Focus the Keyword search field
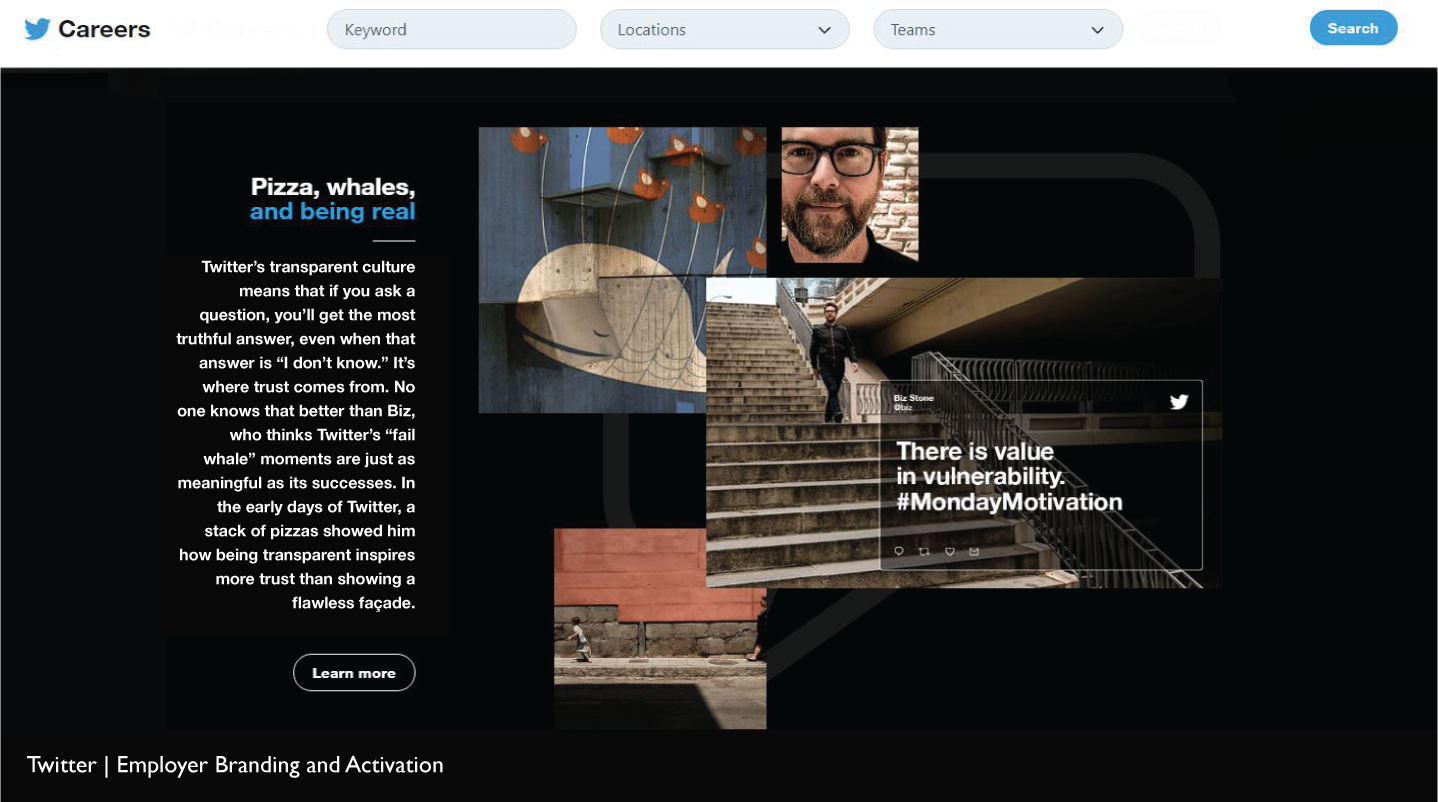The image size is (1438, 802). [x=452, y=30]
